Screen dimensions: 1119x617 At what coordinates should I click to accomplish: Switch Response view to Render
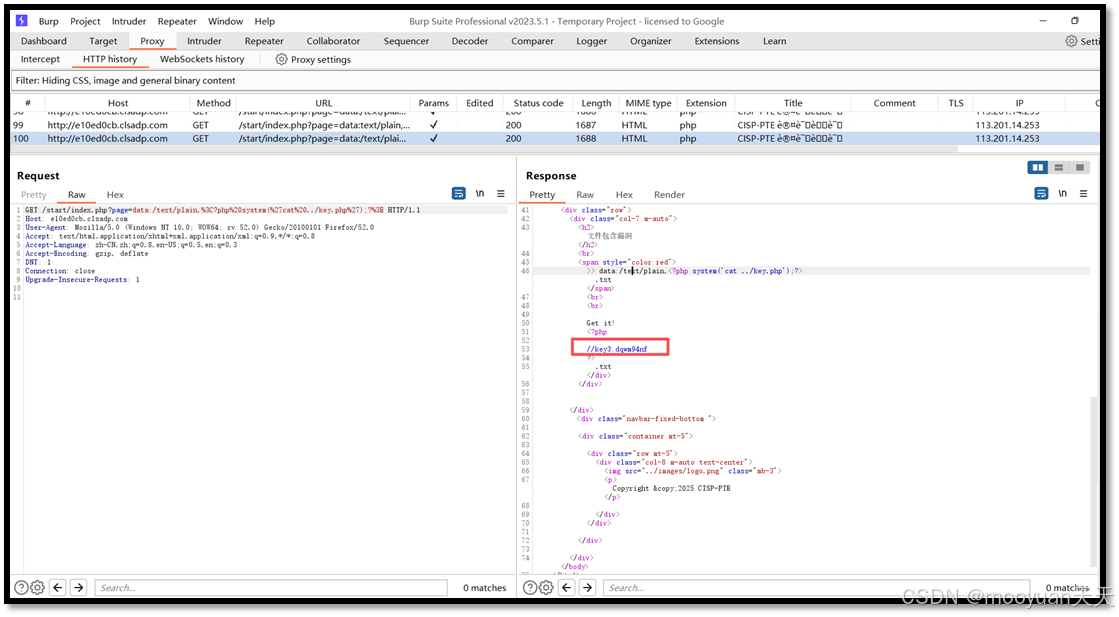(669, 195)
